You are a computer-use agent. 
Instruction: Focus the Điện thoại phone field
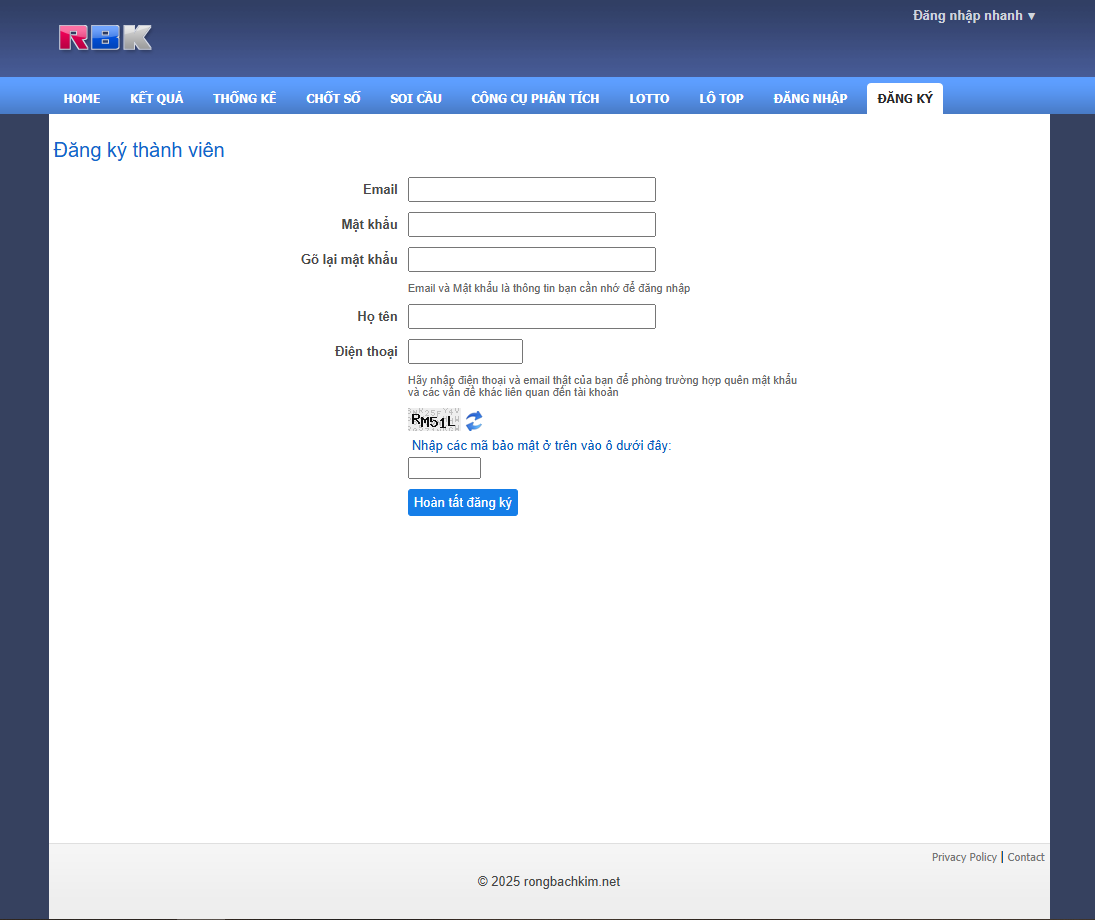tap(465, 352)
